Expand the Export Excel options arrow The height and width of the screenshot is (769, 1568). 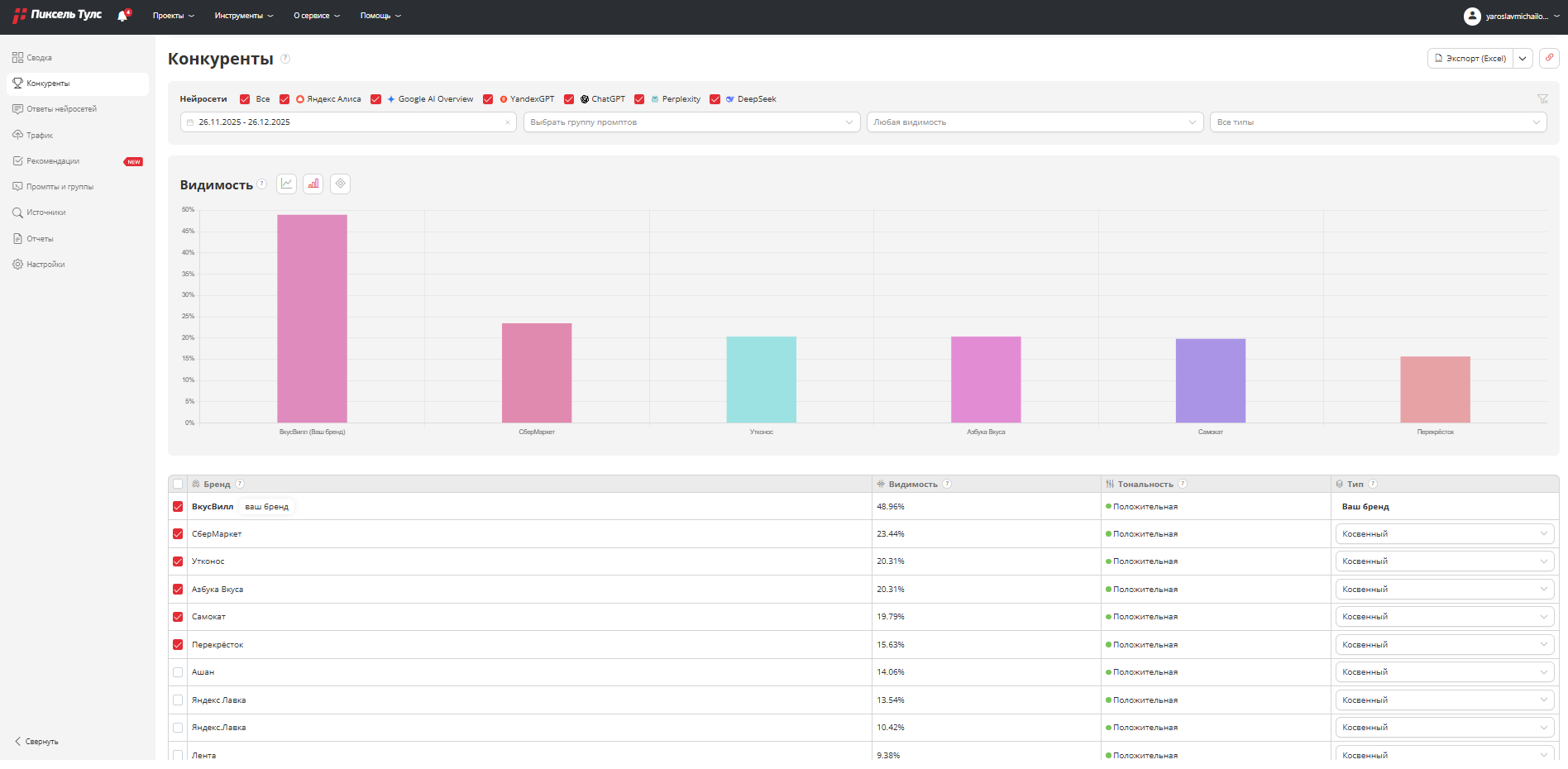pos(1523,59)
